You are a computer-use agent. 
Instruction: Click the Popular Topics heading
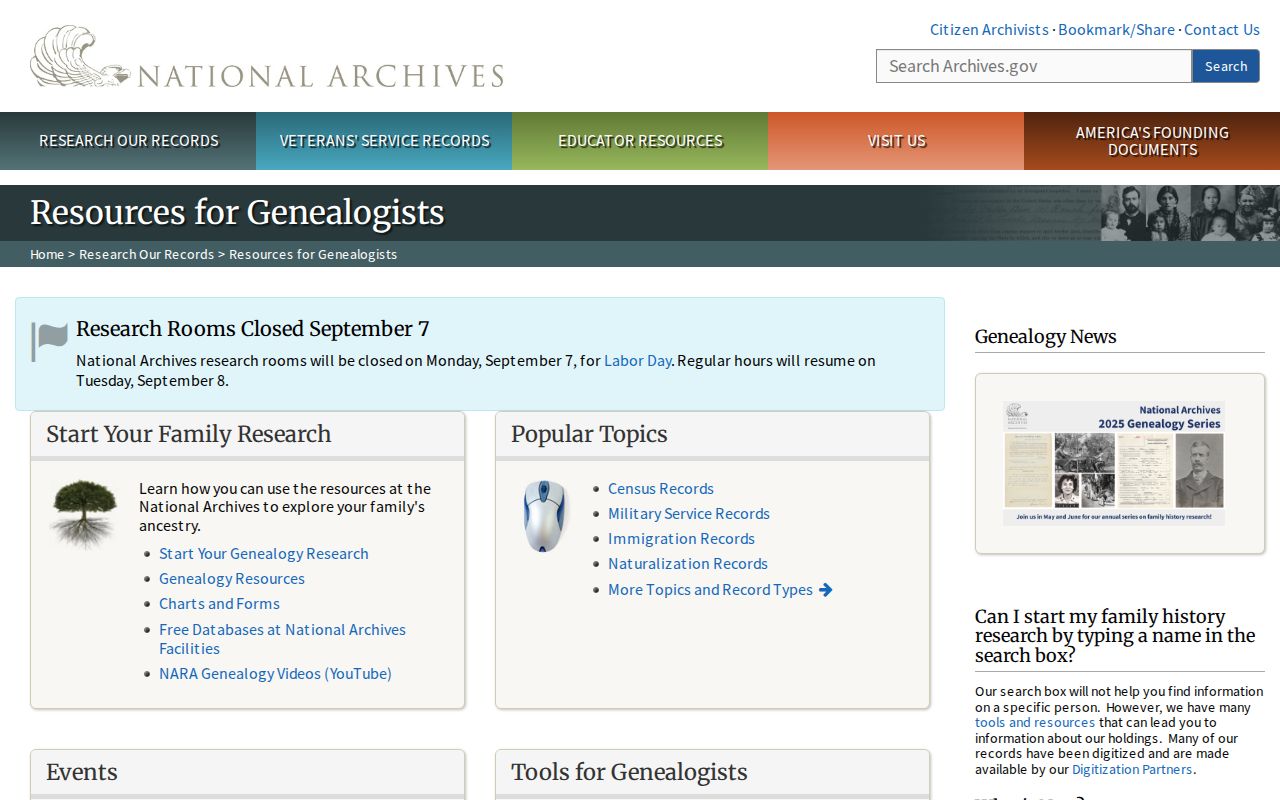589,434
